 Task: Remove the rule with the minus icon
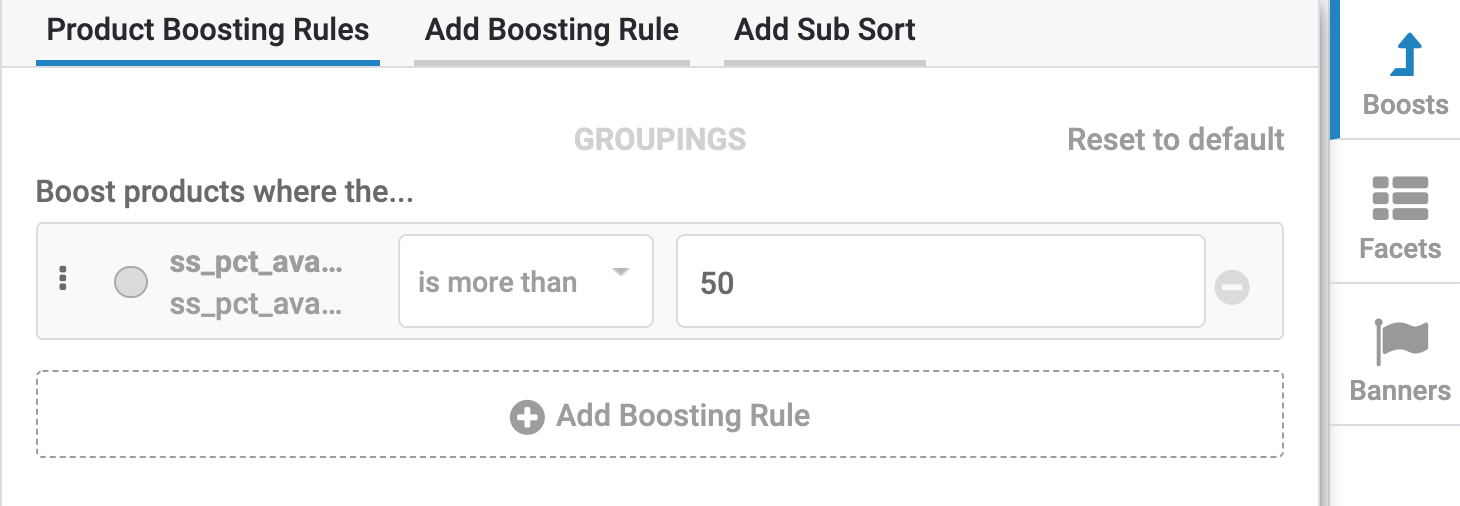pyautogui.click(x=1232, y=288)
